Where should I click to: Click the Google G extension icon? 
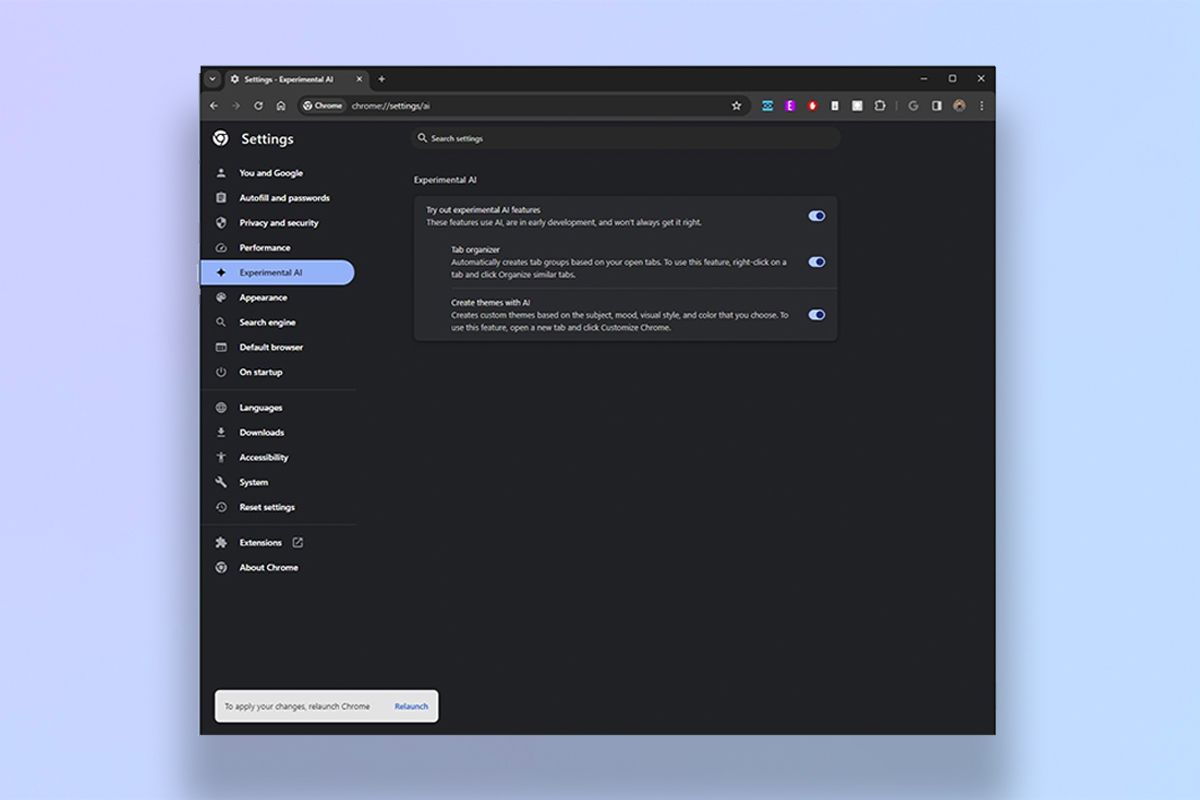point(912,105)
